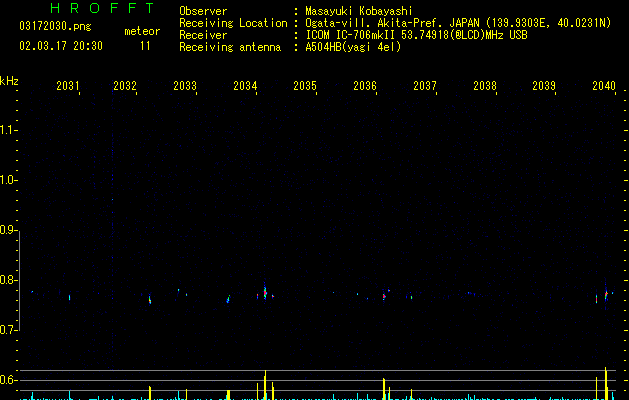Select the ICOM IC-706mkII receiver text
Screen dimensions: 629x400
click(x=416, y=35)
